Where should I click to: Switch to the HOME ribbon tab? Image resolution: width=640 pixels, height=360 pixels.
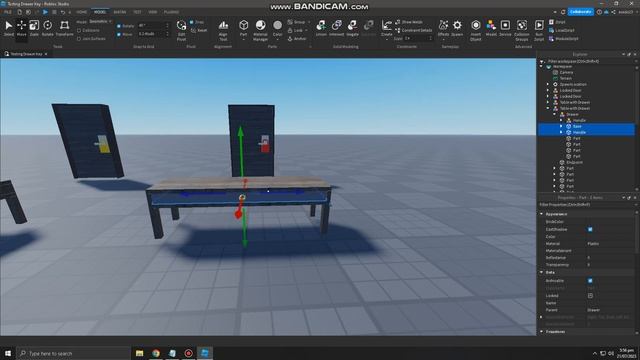(82, 12)
